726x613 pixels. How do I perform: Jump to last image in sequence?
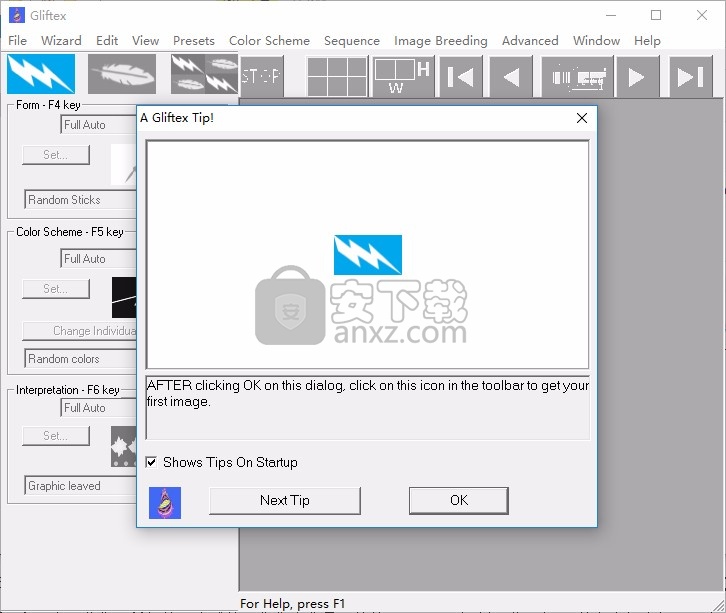point(691,77)
